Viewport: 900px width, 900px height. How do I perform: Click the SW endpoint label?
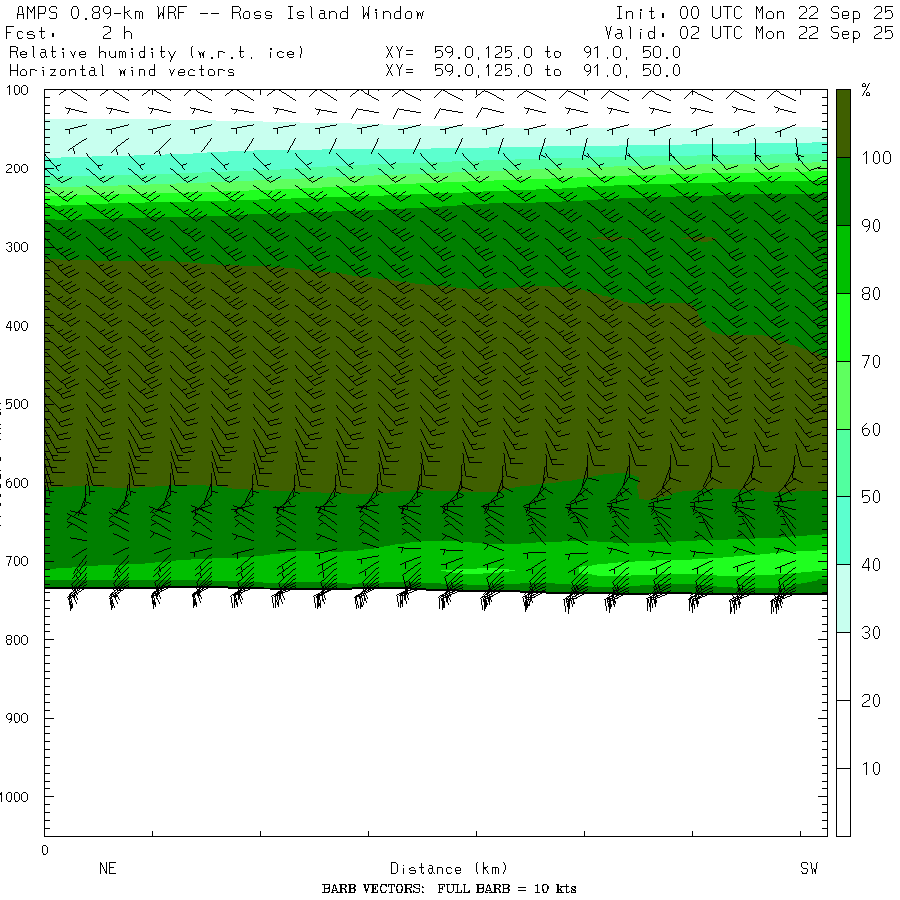(809, 868)
